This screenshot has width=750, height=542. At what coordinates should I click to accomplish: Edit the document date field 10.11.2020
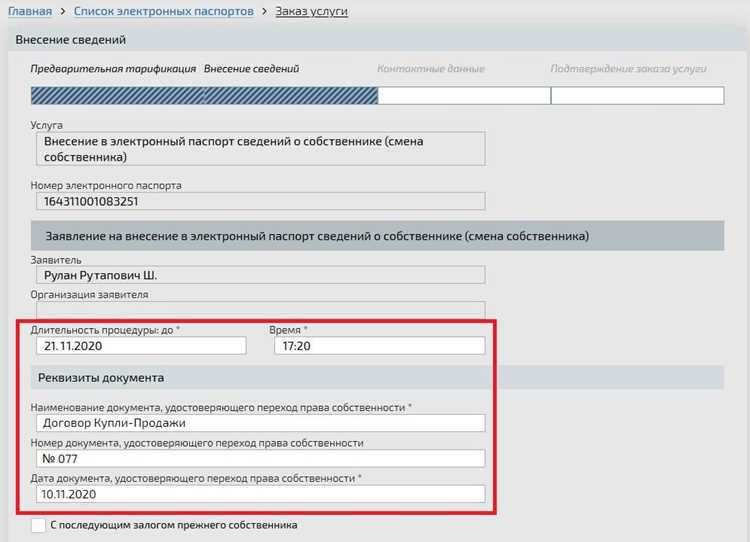tap(261, 494)
